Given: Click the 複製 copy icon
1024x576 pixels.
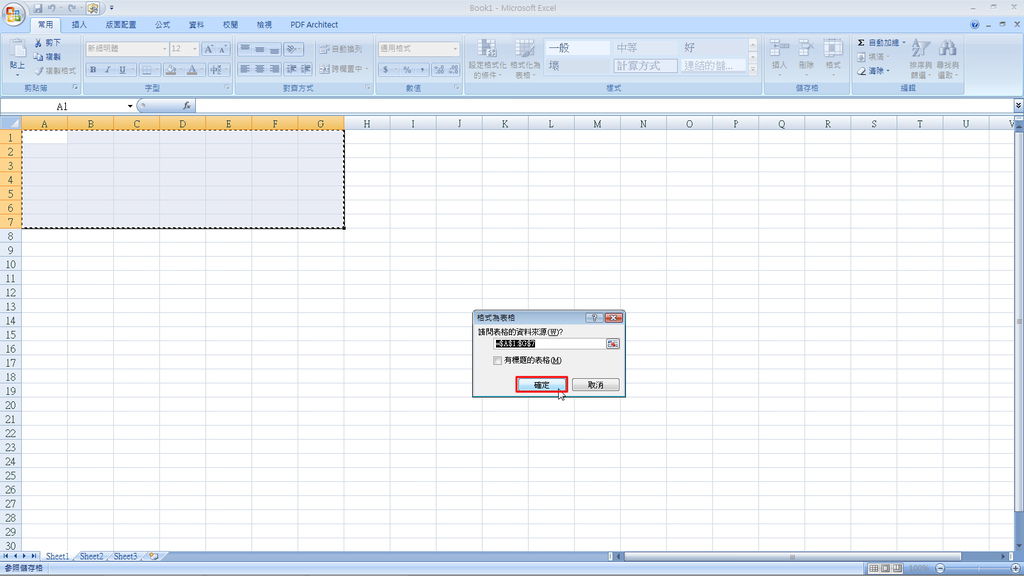Looking at the screenshot, I should 39,57.
